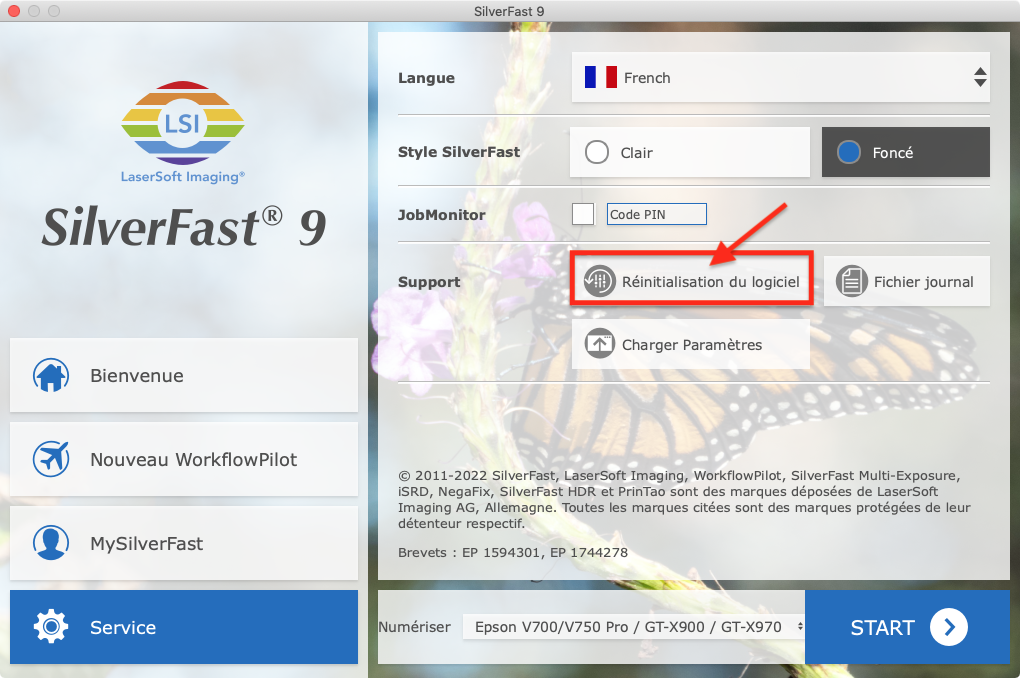Open the Fichier journal button

click(907, 281)
